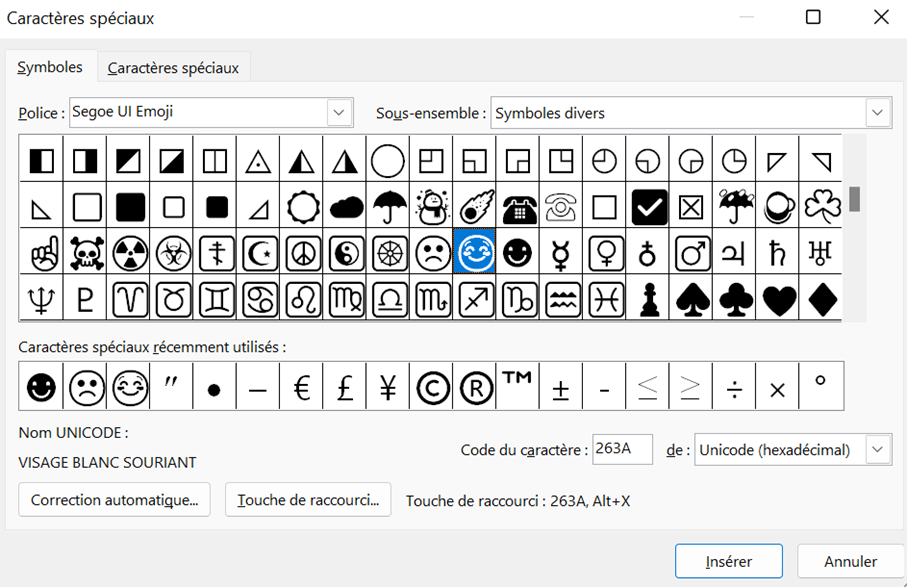The image size is (907, 587).
Task: Click the cloud symbol
Action: pyautogui.click(x=345, y=206)
